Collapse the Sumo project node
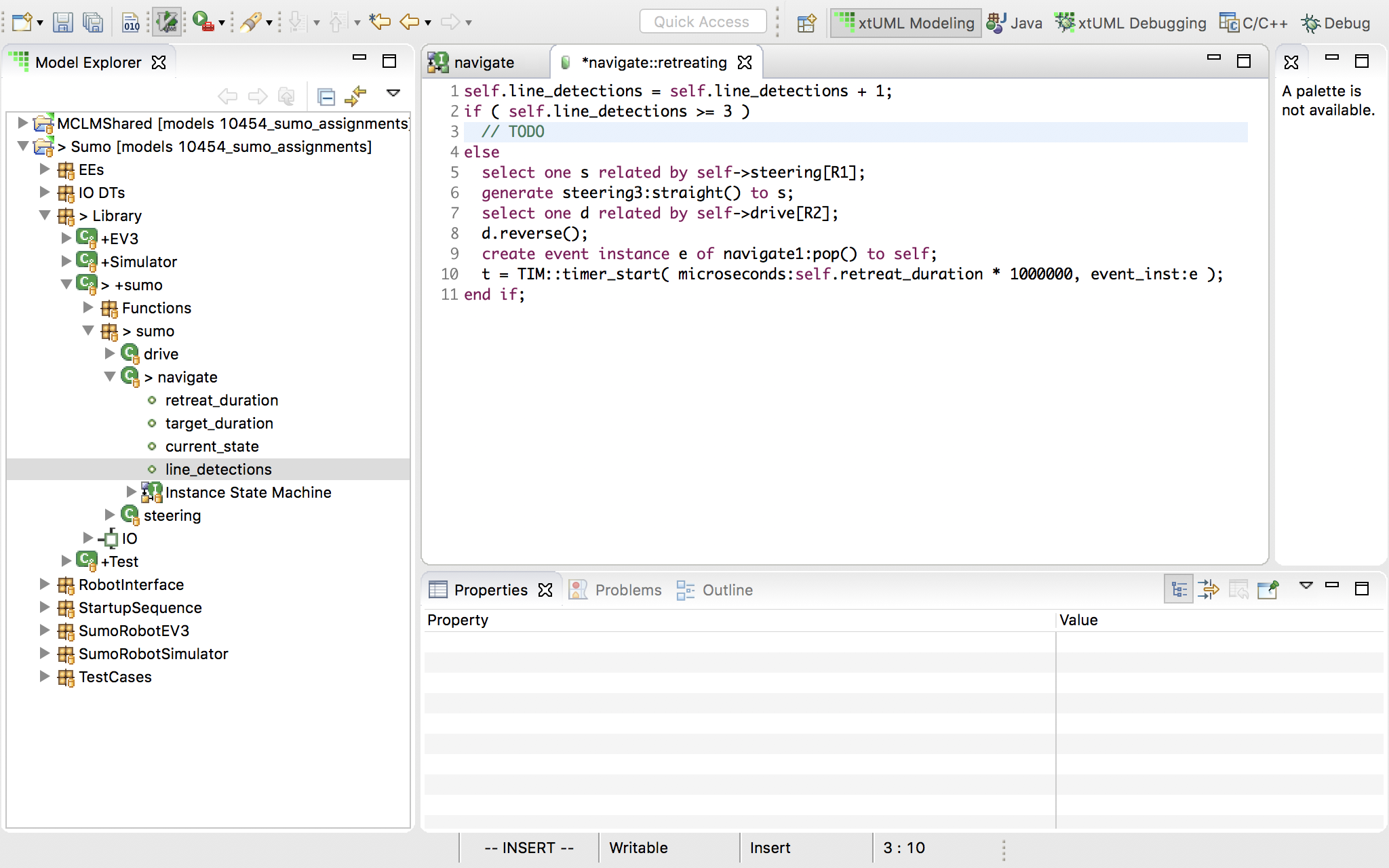The width and height of the screenshot is (1389, 868). (x=22, y=146)
